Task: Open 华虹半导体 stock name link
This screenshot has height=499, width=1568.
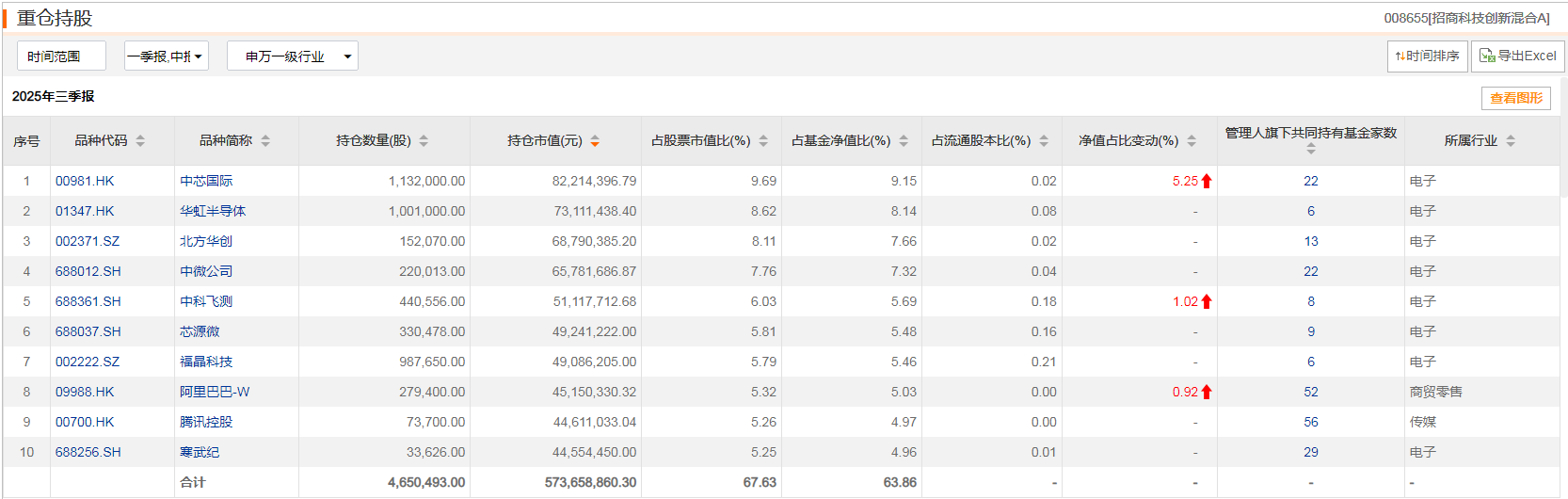Action: pyautogui.click(x=213, y=212)
